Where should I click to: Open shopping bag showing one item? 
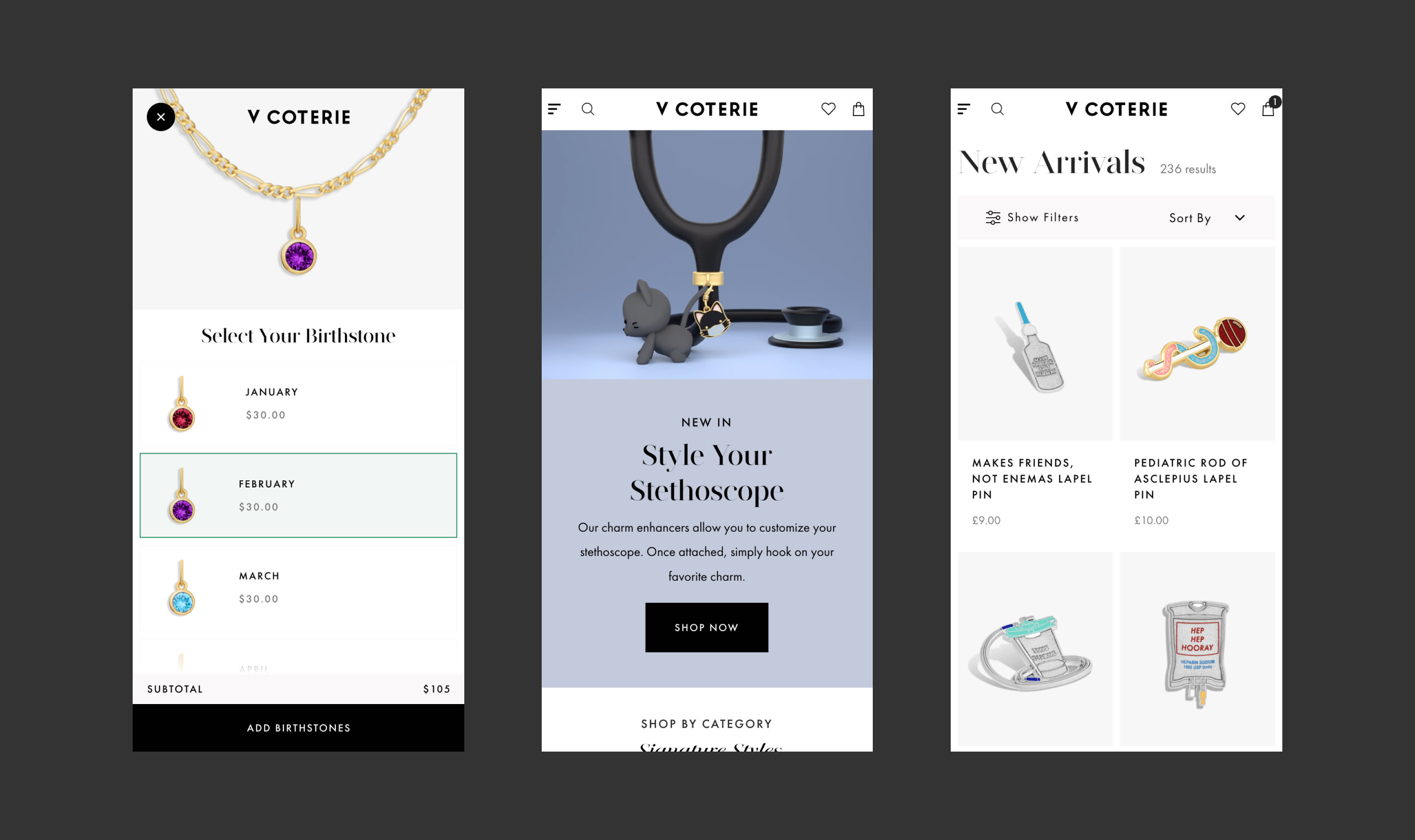[1269, 108]
